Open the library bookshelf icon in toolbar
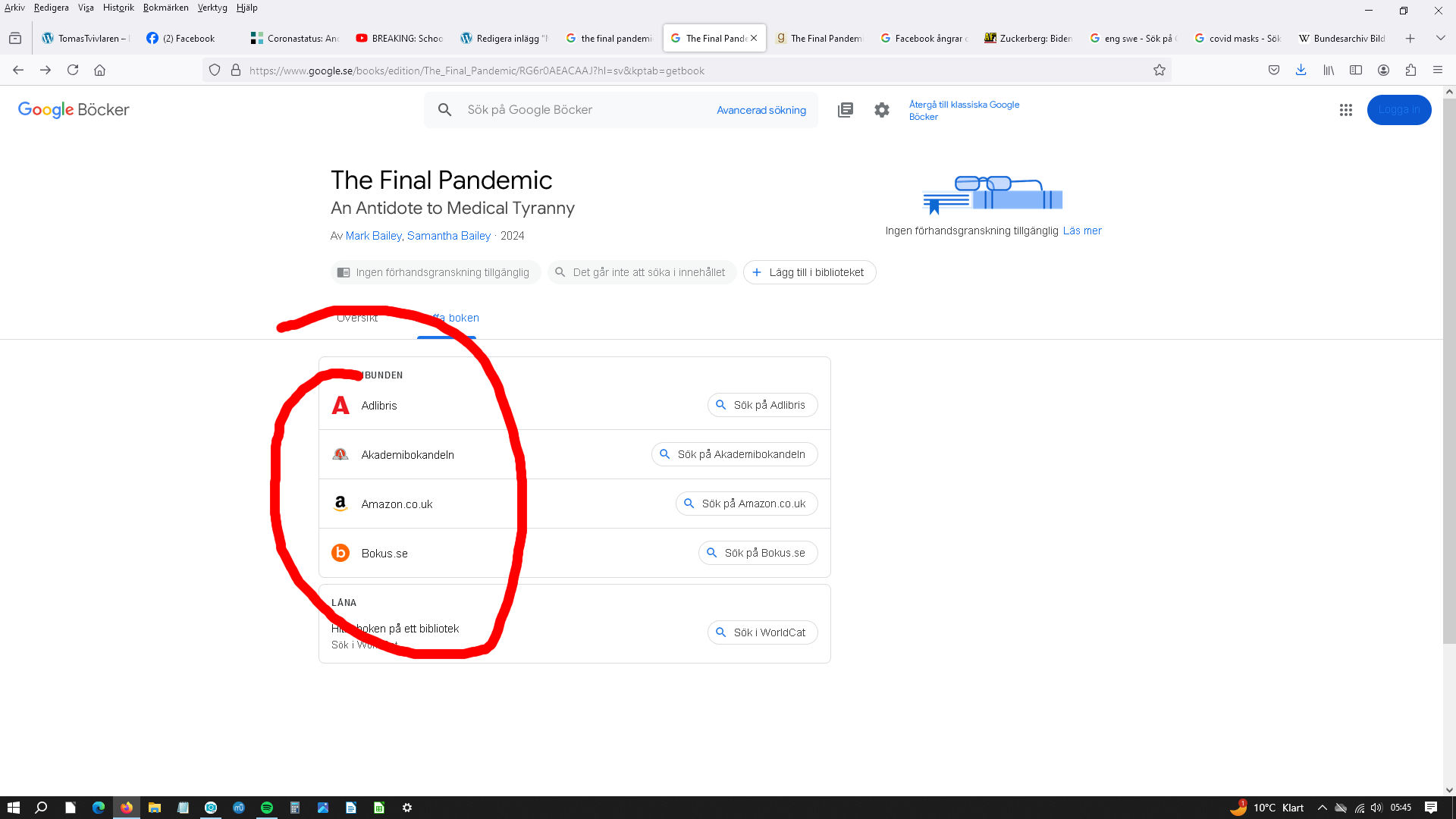This screenshot has height=819, width=1456. pyautogui.click(x=1329, y=70)
